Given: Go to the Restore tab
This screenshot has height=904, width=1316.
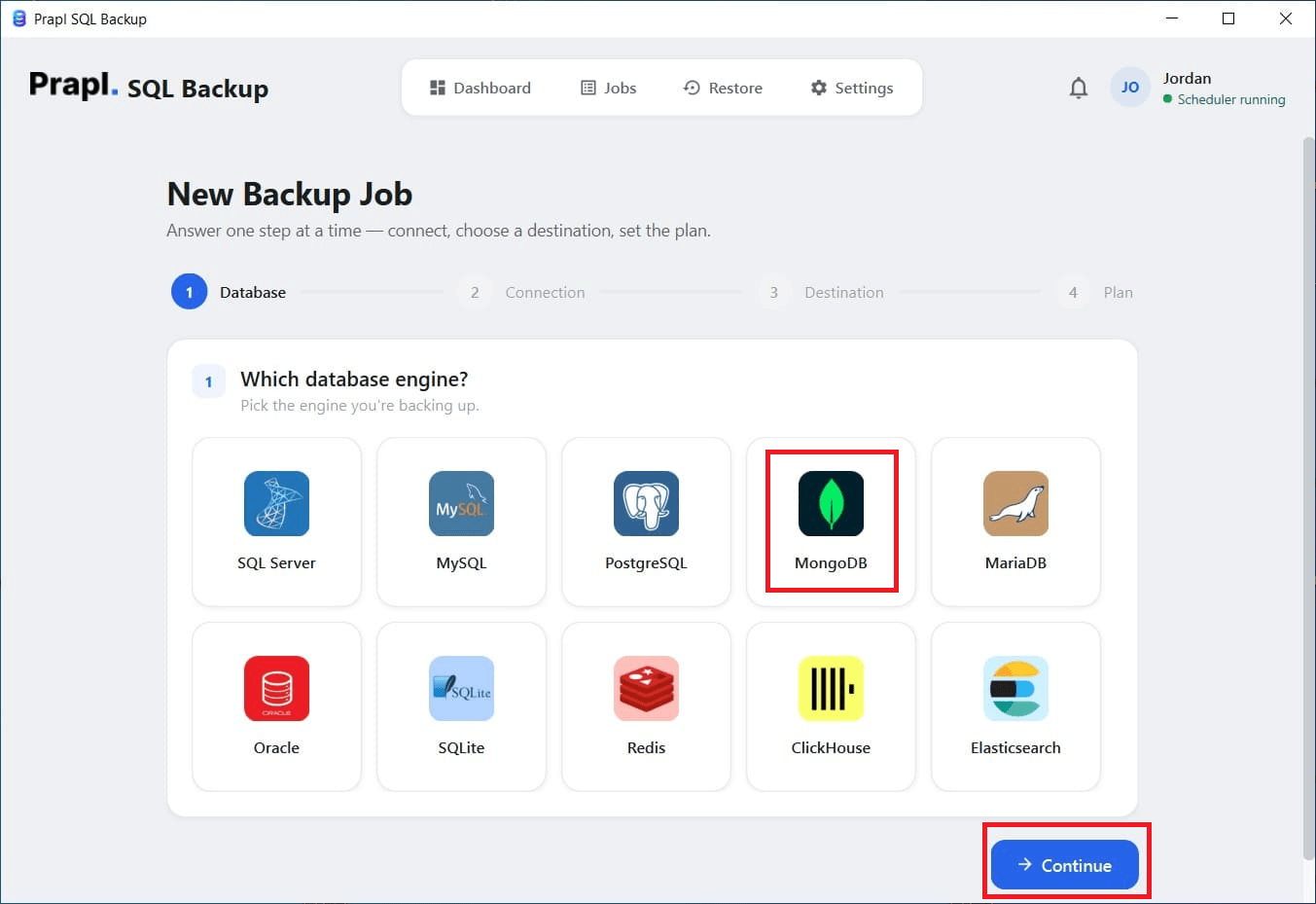Looking at the screenshot, I should point(723,88).
